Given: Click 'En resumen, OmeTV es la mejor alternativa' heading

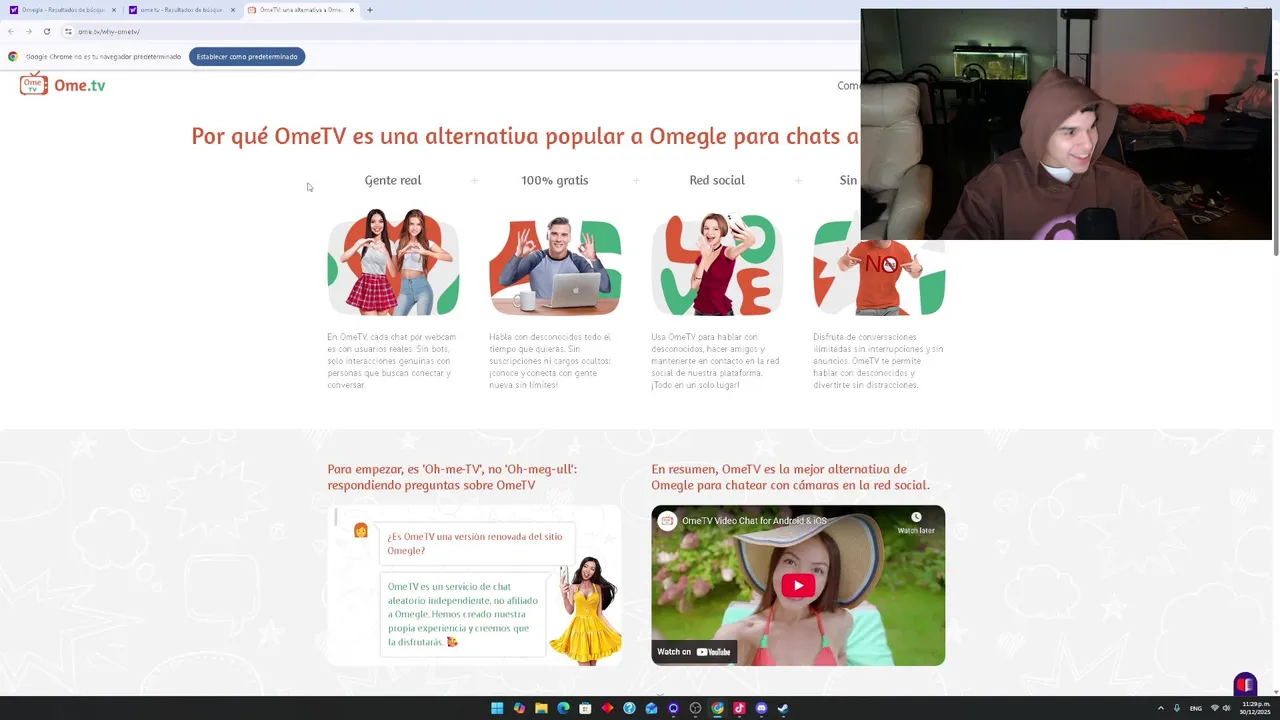Looking at the screenshot, I should click(790, 477).
